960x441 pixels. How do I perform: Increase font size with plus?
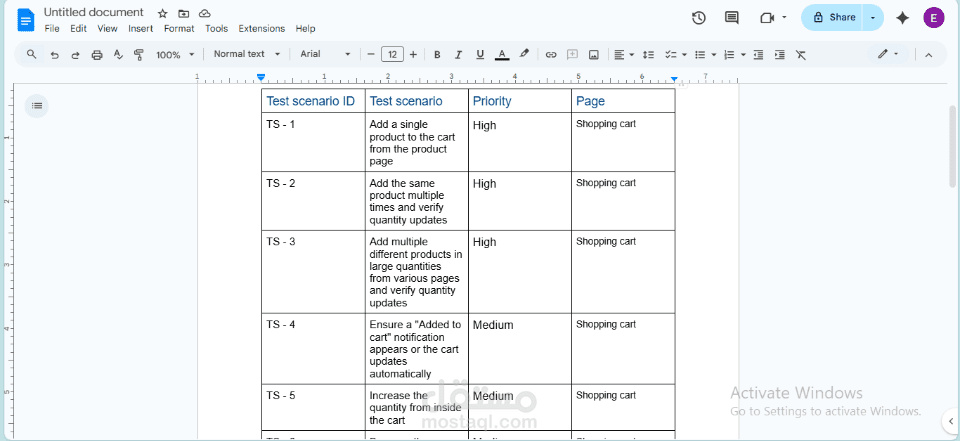pyautogui.click(x=413, y=55)
